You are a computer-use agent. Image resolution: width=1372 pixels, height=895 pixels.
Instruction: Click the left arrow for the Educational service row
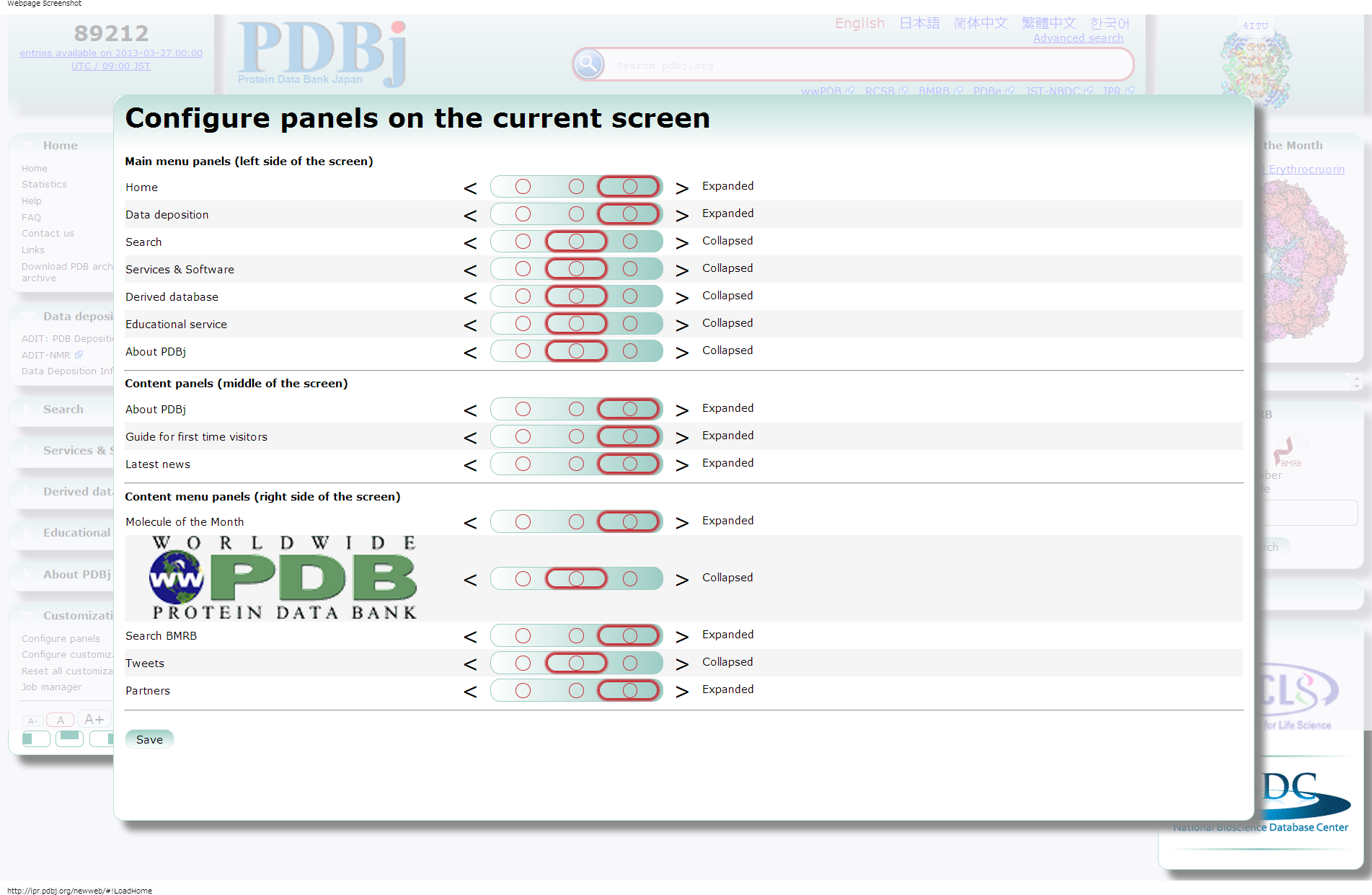[470, 325]
